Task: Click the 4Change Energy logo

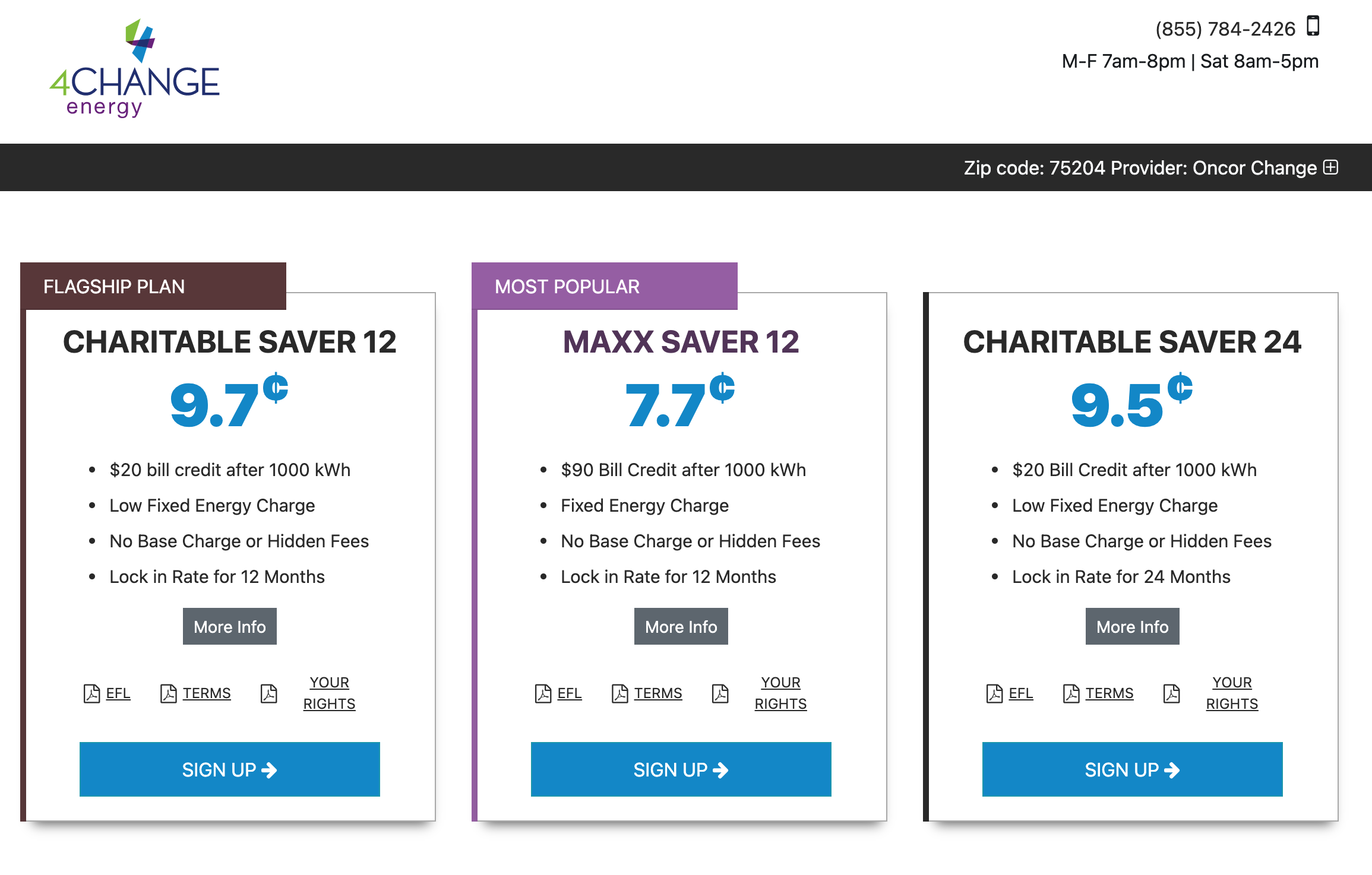Action: point(135,68)
